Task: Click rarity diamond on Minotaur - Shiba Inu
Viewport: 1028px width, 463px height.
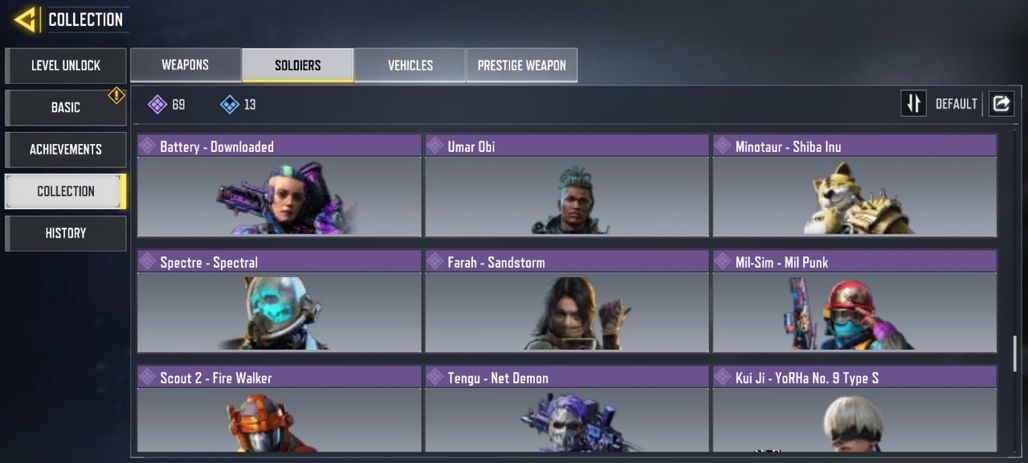Action: pos(722,146)
